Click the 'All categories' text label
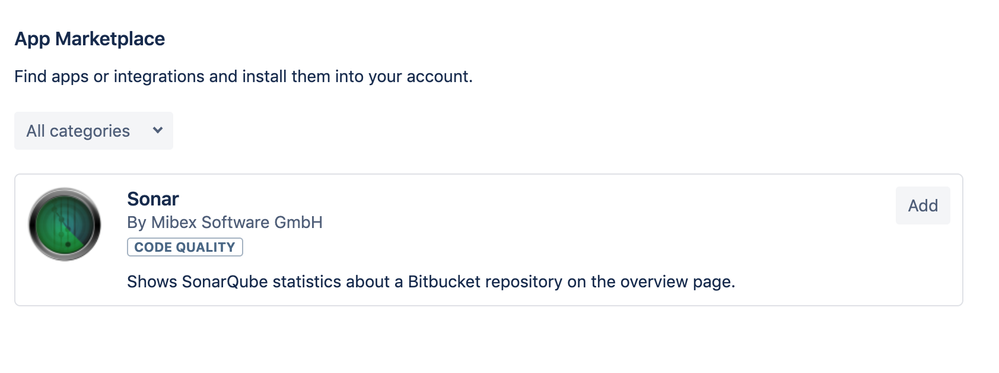Screen dimensions: 999x373 [x=78, y=131]
